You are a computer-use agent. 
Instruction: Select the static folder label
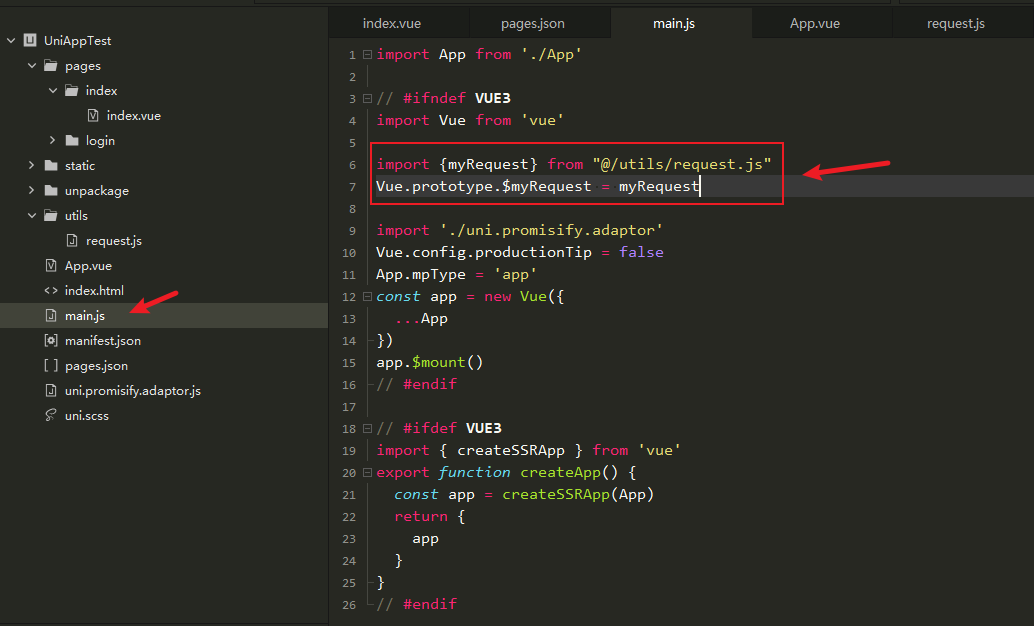(80, 166)
